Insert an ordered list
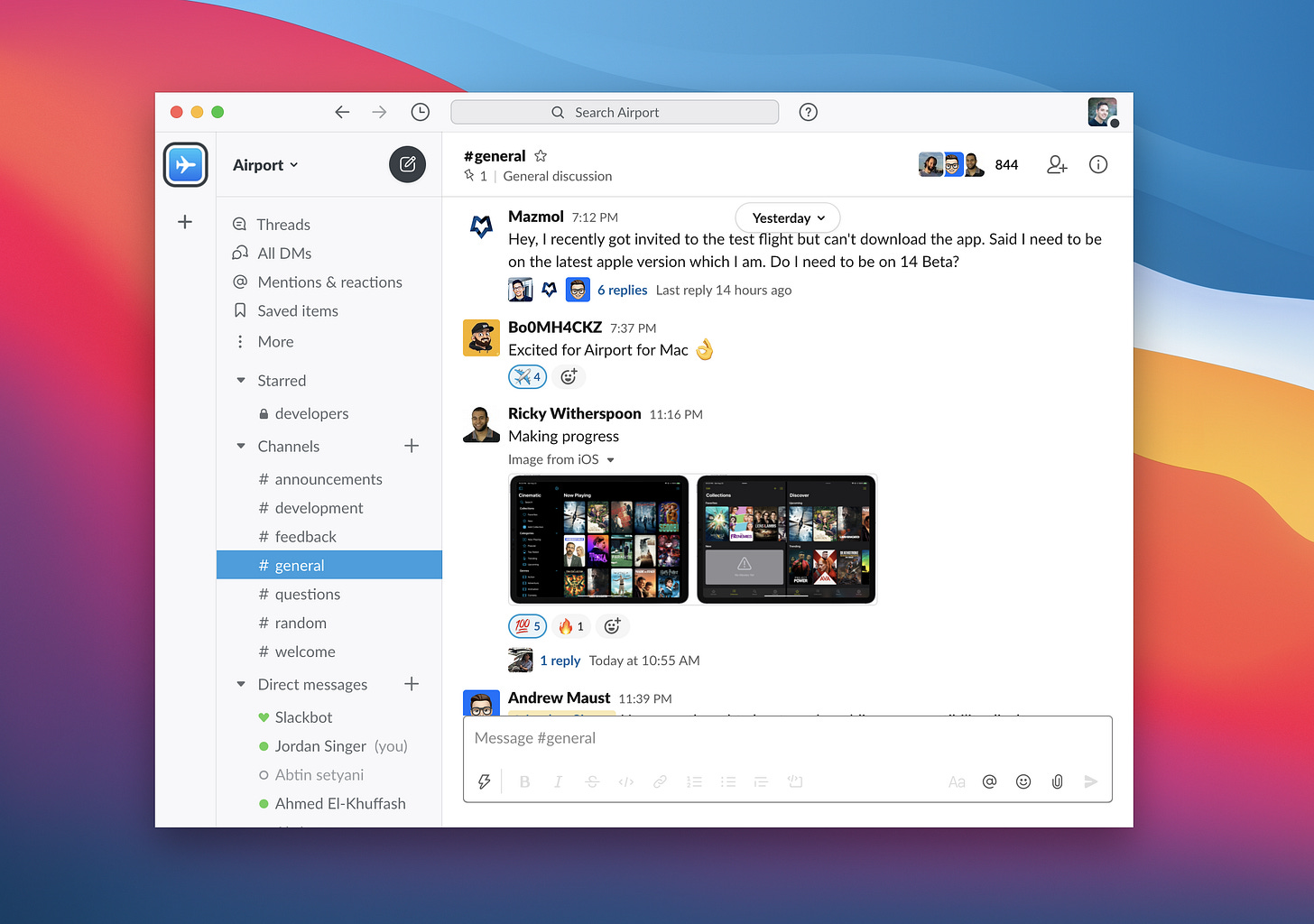Screen dimensions: 1314x924 point(694,781)
